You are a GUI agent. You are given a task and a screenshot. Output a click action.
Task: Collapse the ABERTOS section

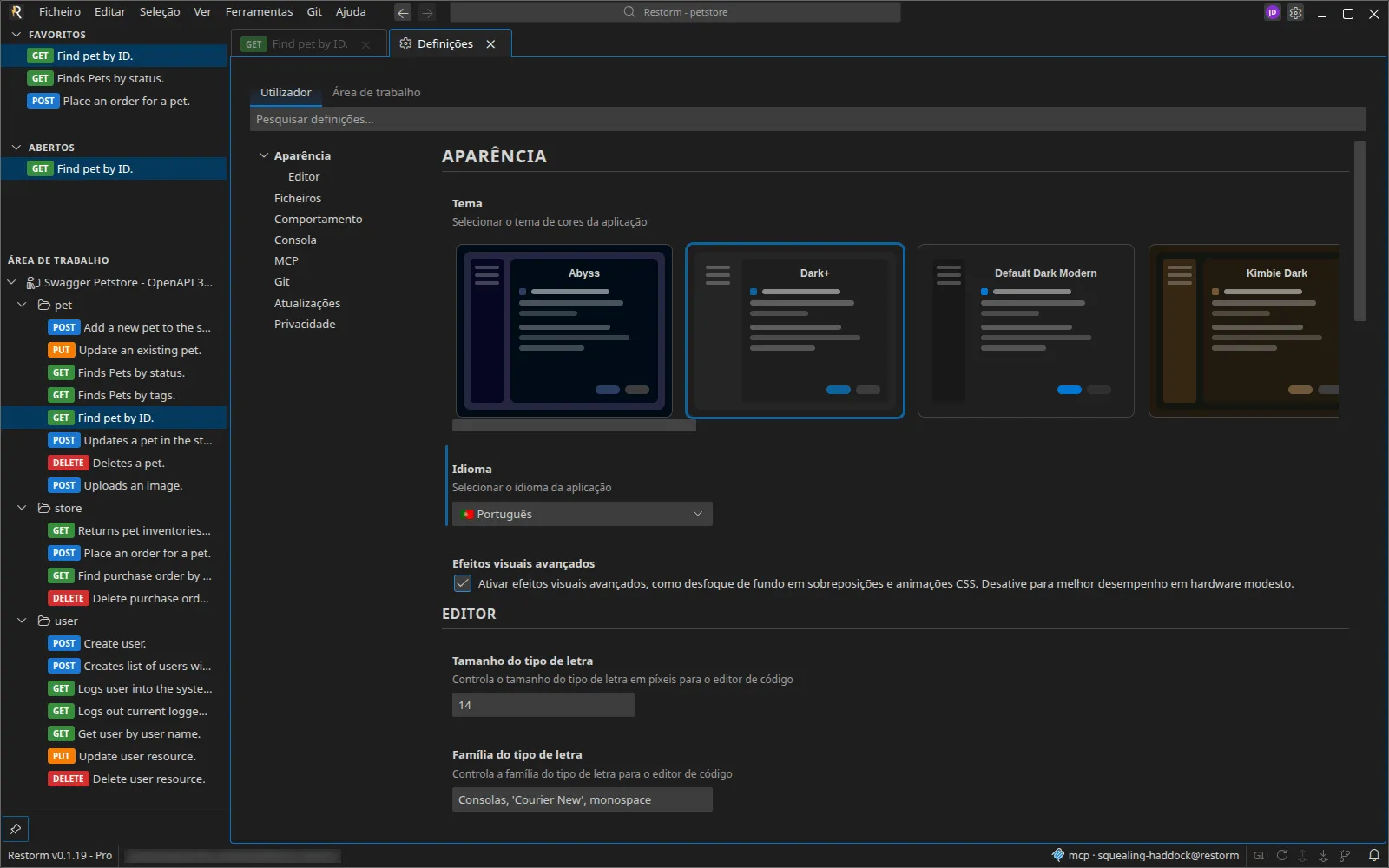click(x=16, y=148)
